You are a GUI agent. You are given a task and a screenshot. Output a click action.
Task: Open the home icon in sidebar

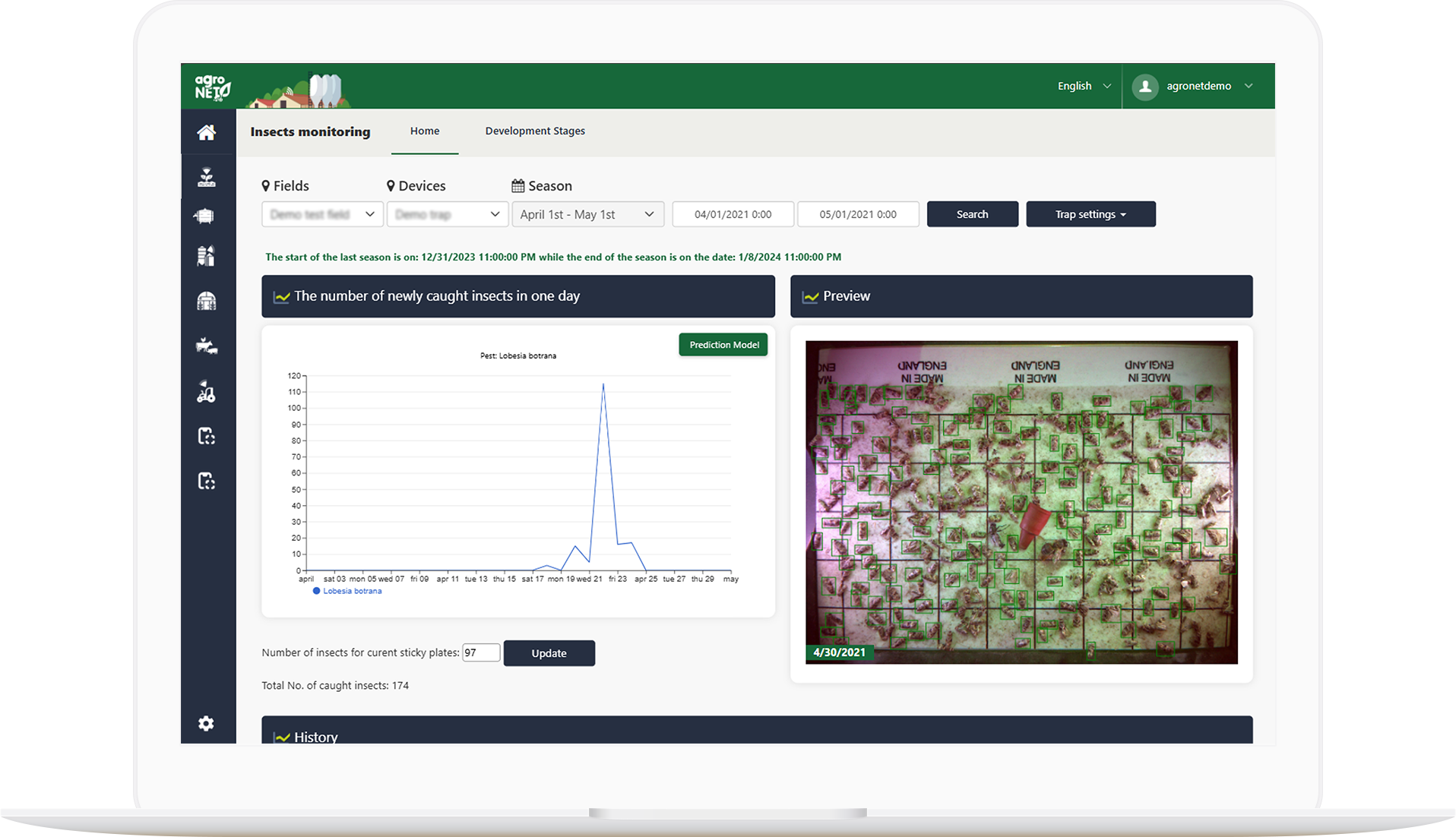tap(207, 132)
